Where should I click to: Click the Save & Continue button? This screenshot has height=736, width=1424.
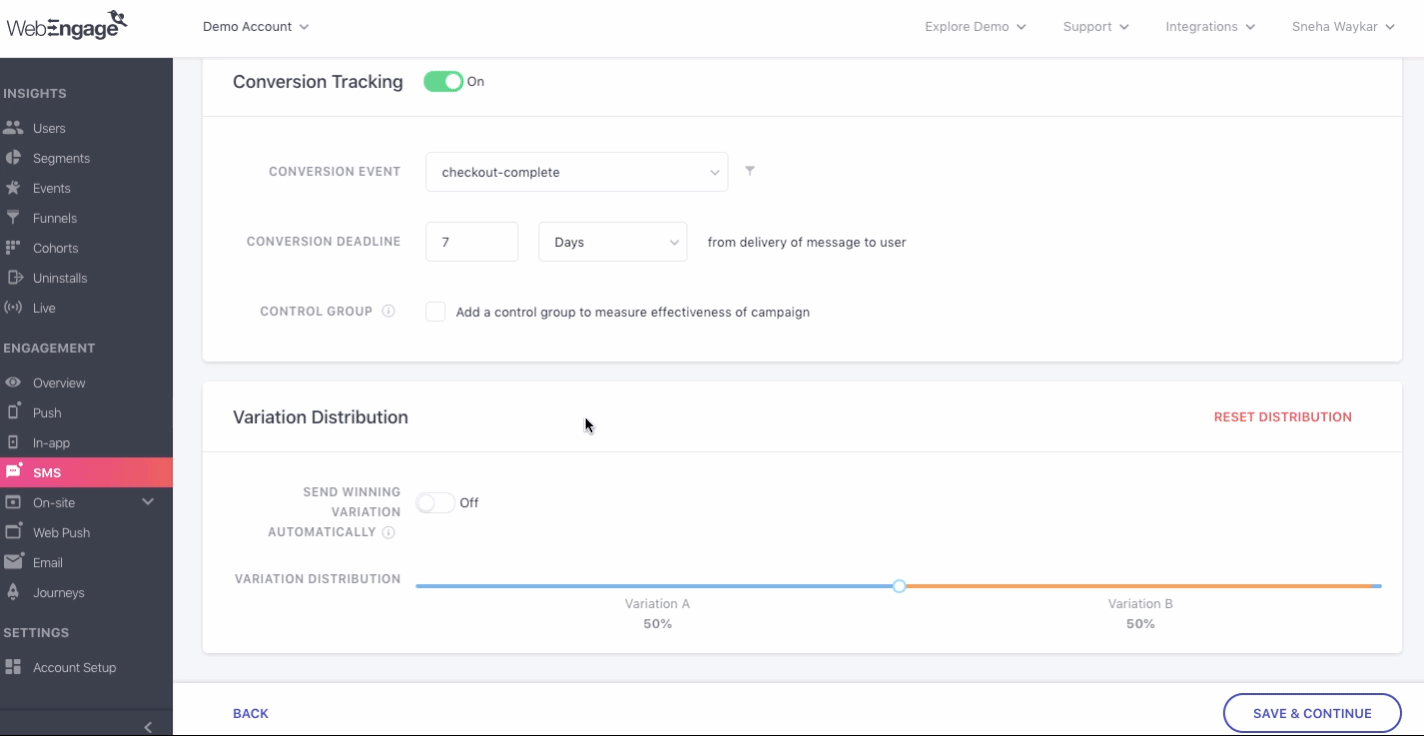coord(1312,713)
